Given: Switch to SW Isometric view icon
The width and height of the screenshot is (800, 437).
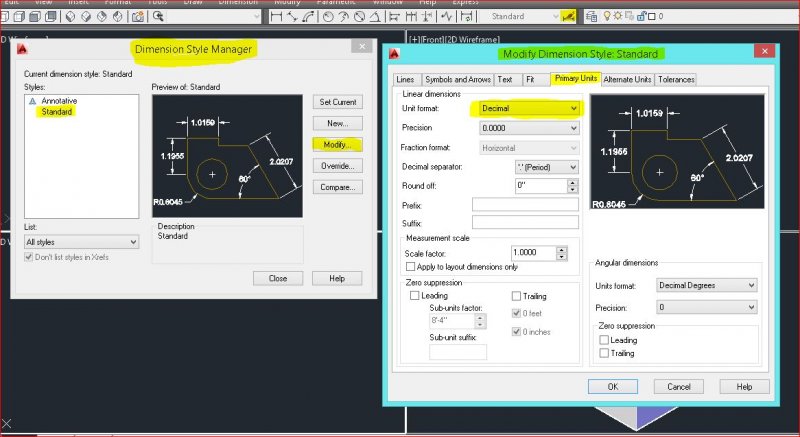Looking at the screenshot, I should [70, 17].
